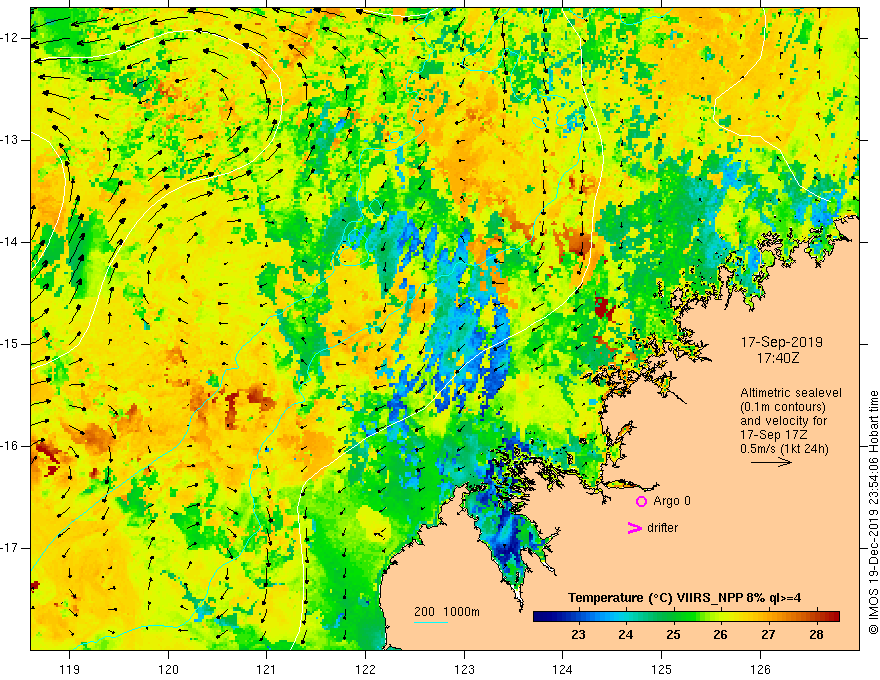Click the 0.5m/s (1kt 24h) label
Image resolution: width=880 pixels, height=680 pixels.
click(785, 449)
